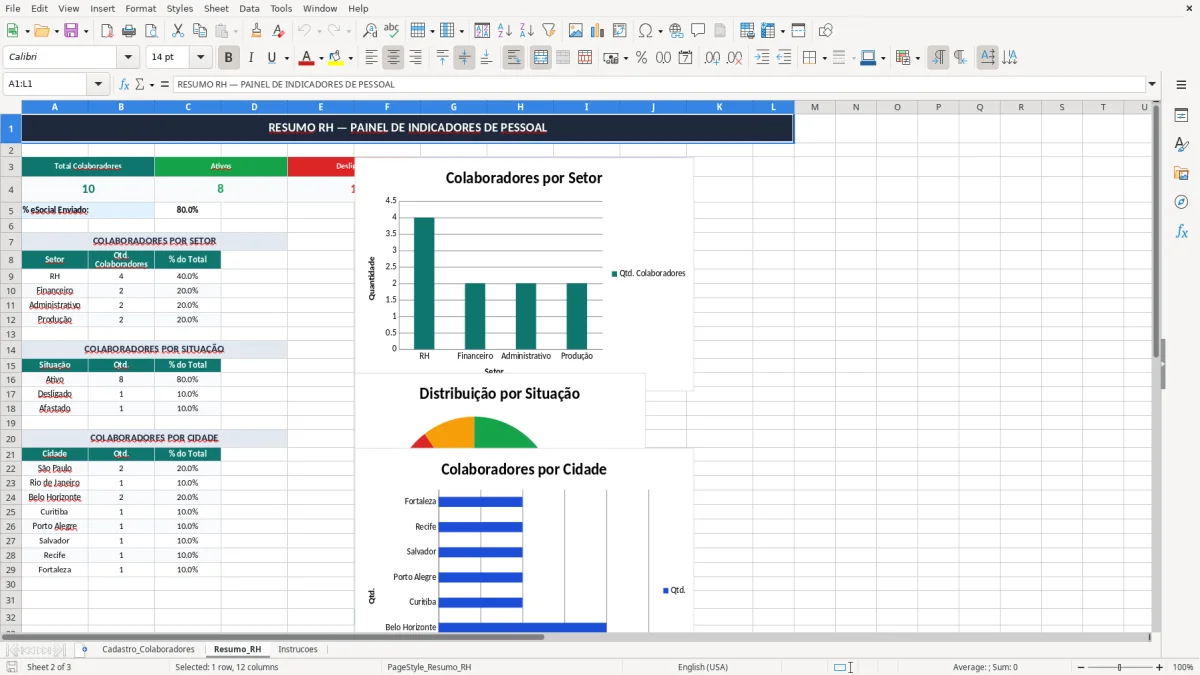Toggle Wrap Text button
Screen dimensions: 1200x675
point(513,58)
